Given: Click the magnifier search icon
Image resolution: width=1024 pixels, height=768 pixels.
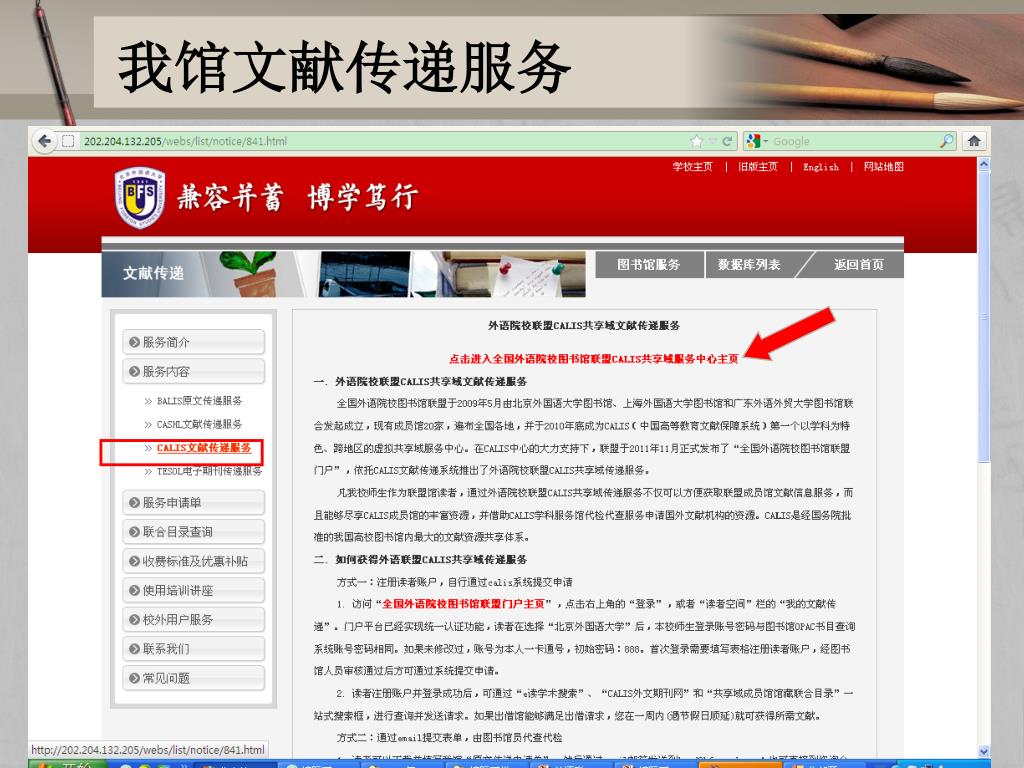Looking at the screenshot, I should [x=946, y=141].
